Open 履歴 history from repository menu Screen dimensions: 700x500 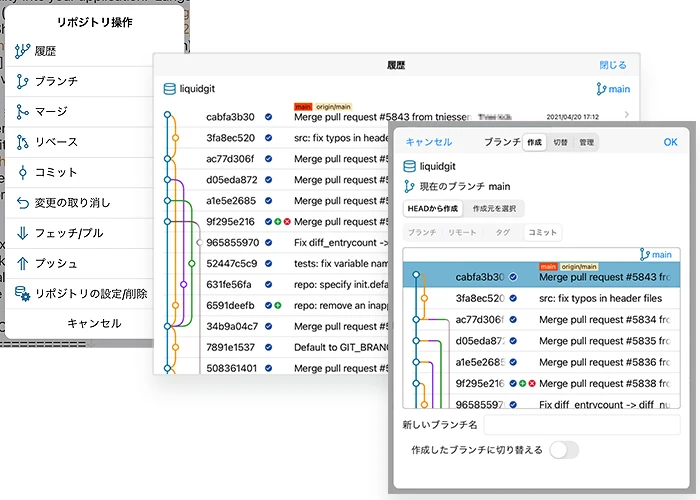pos(80,51)
